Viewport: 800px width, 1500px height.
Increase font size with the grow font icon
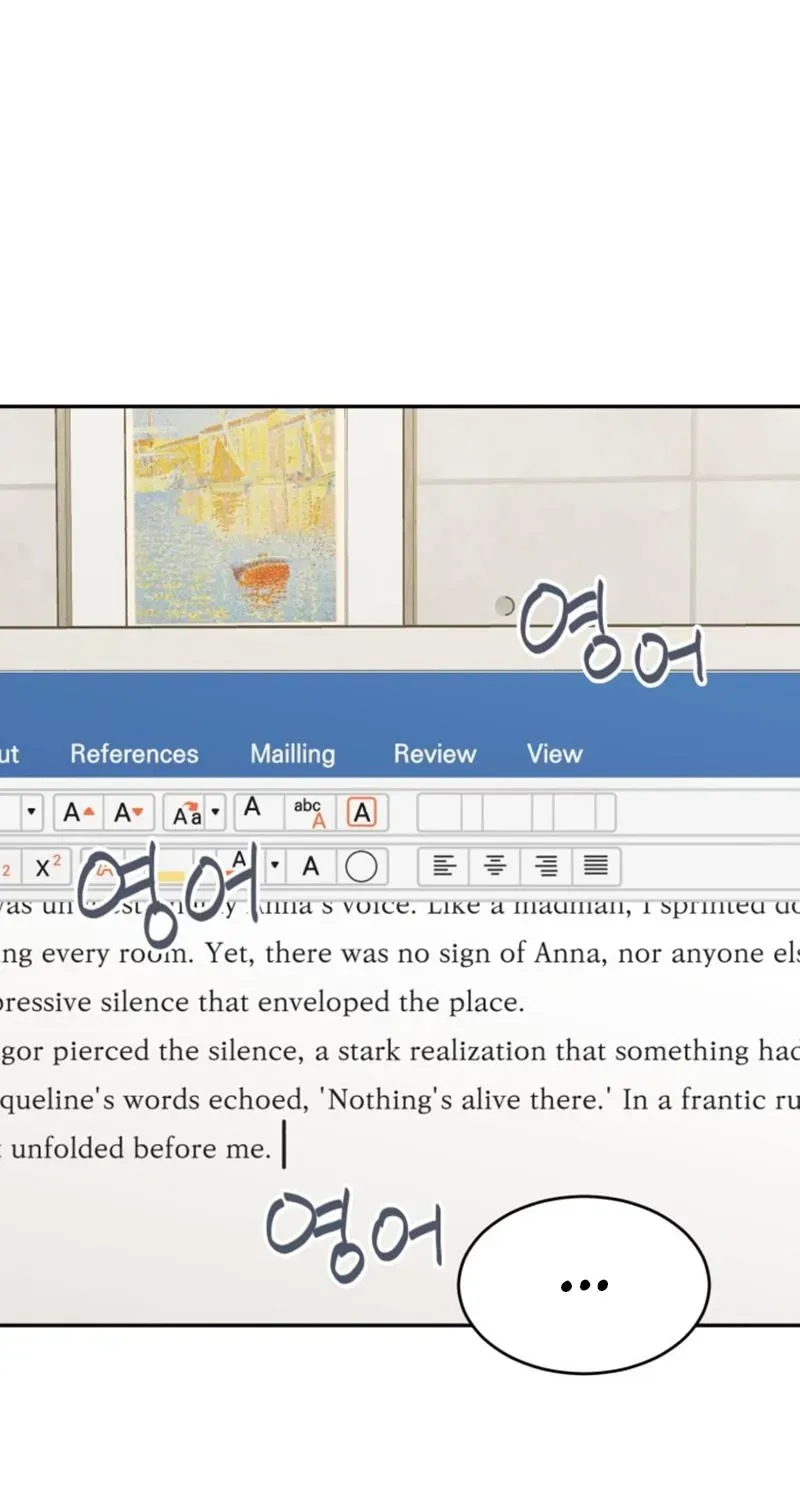pyautogui.click(x=79, y=814)
